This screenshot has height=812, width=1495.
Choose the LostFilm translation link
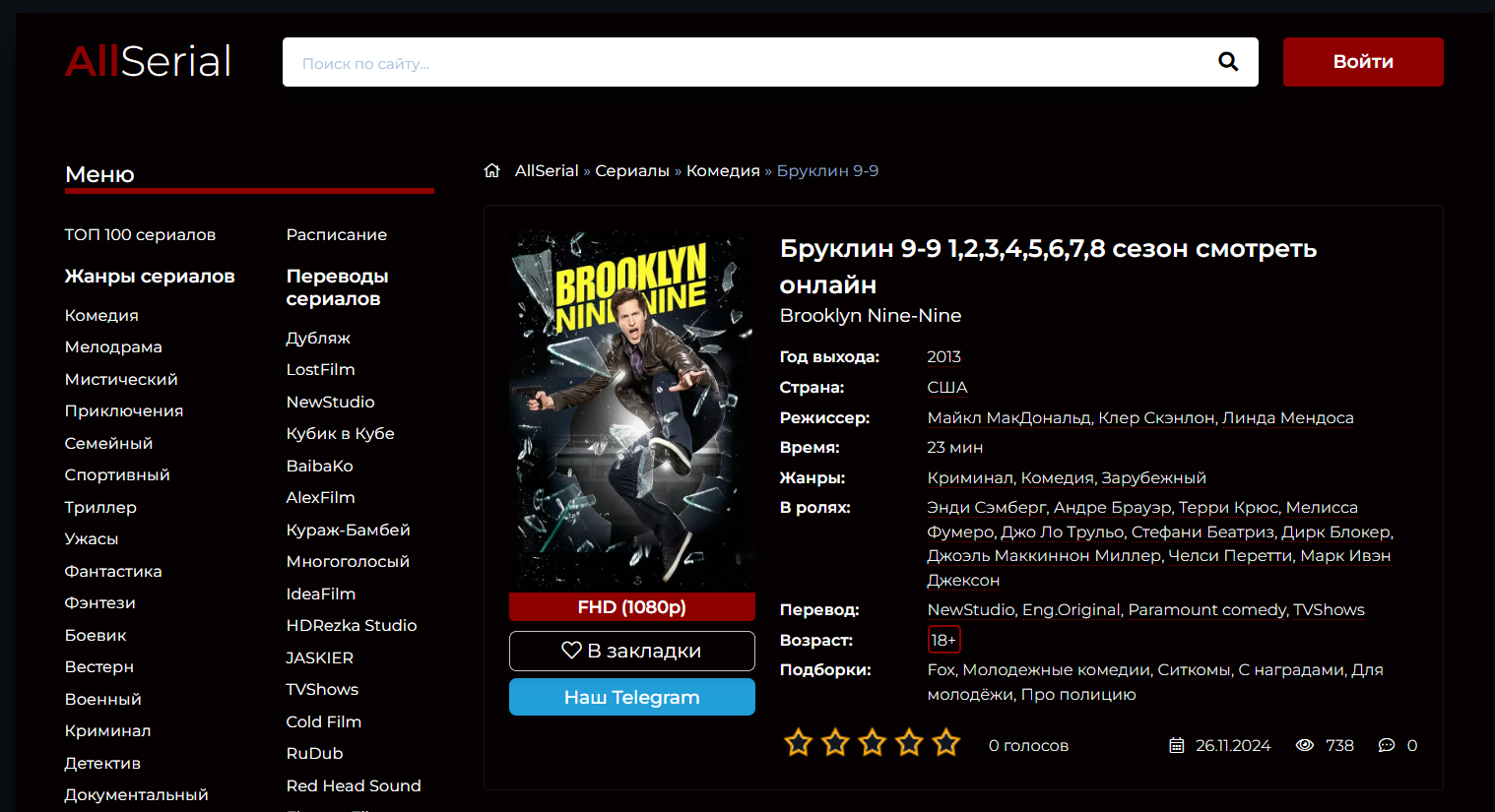320,370
